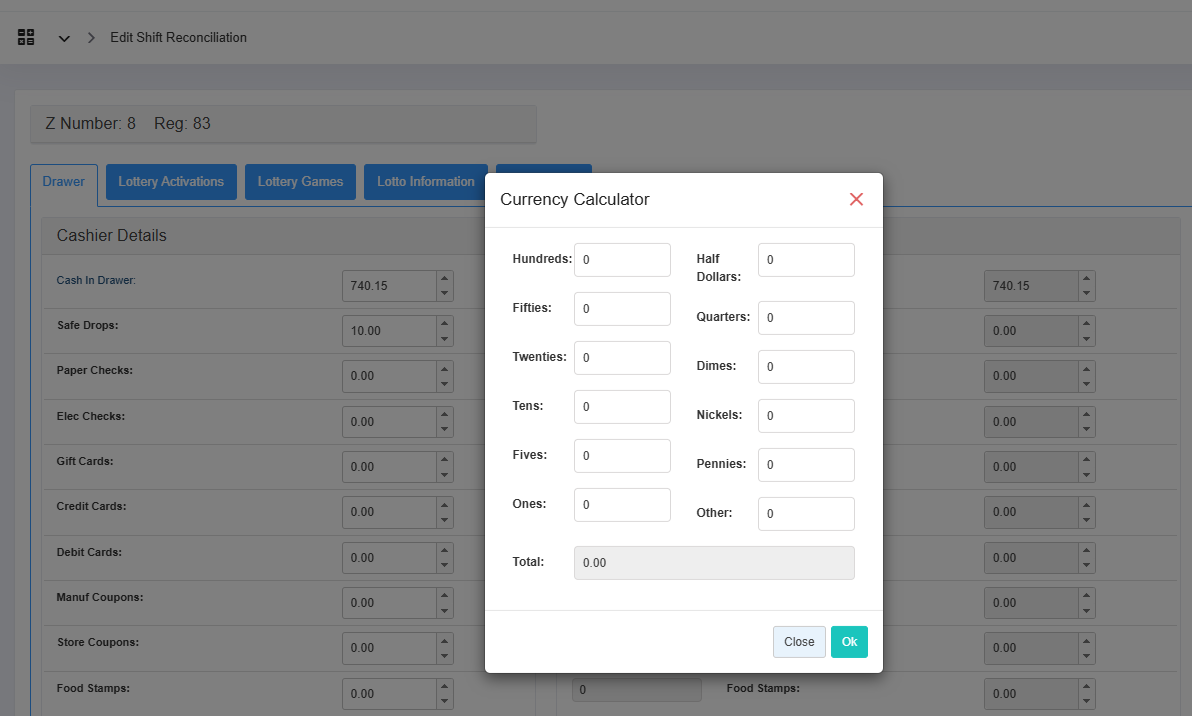Viewport: 1192px width, 716px height.
Task: Open the Cash In Drawer link
Action: (96, 280)
